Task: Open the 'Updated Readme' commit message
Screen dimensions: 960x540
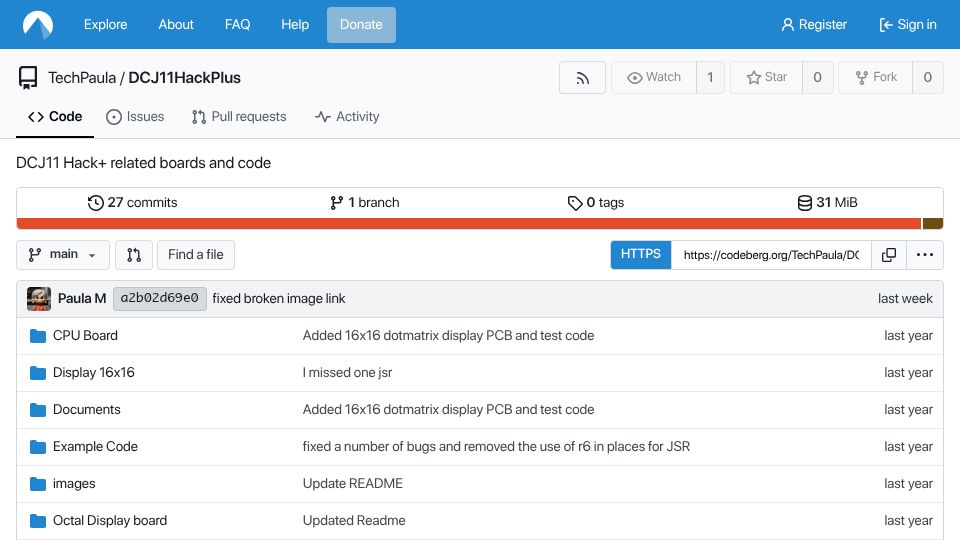Action: click(x=354, y=520)
